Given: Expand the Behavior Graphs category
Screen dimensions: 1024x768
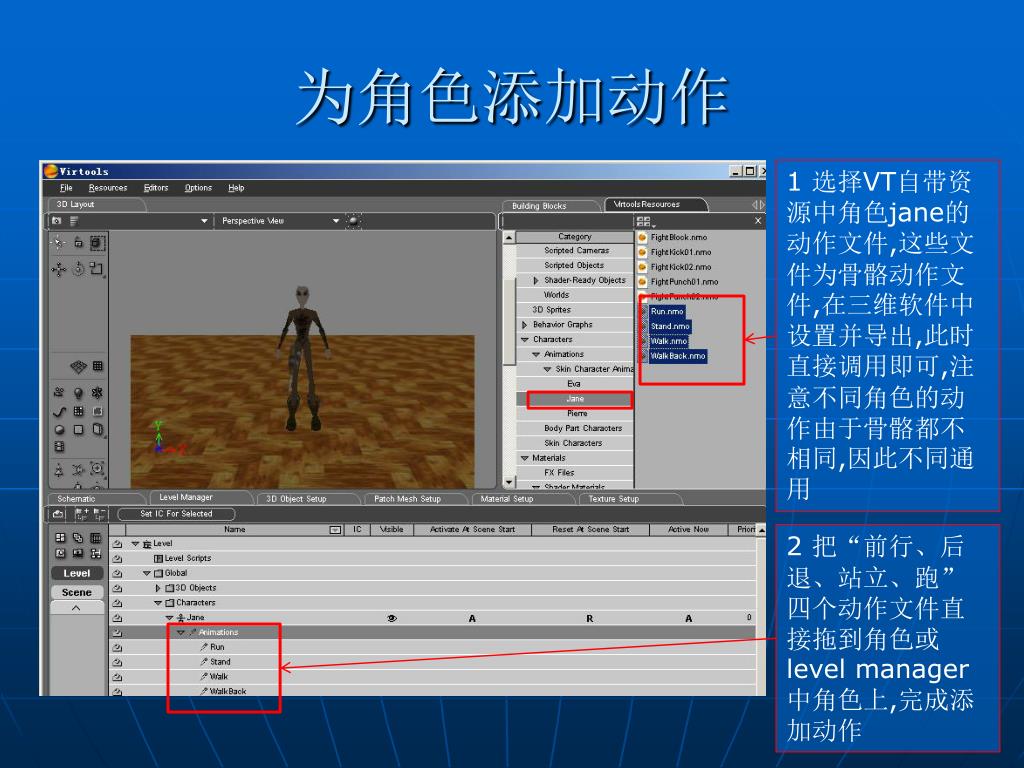Looking at the screenshot, I should (x=525, y=325).
